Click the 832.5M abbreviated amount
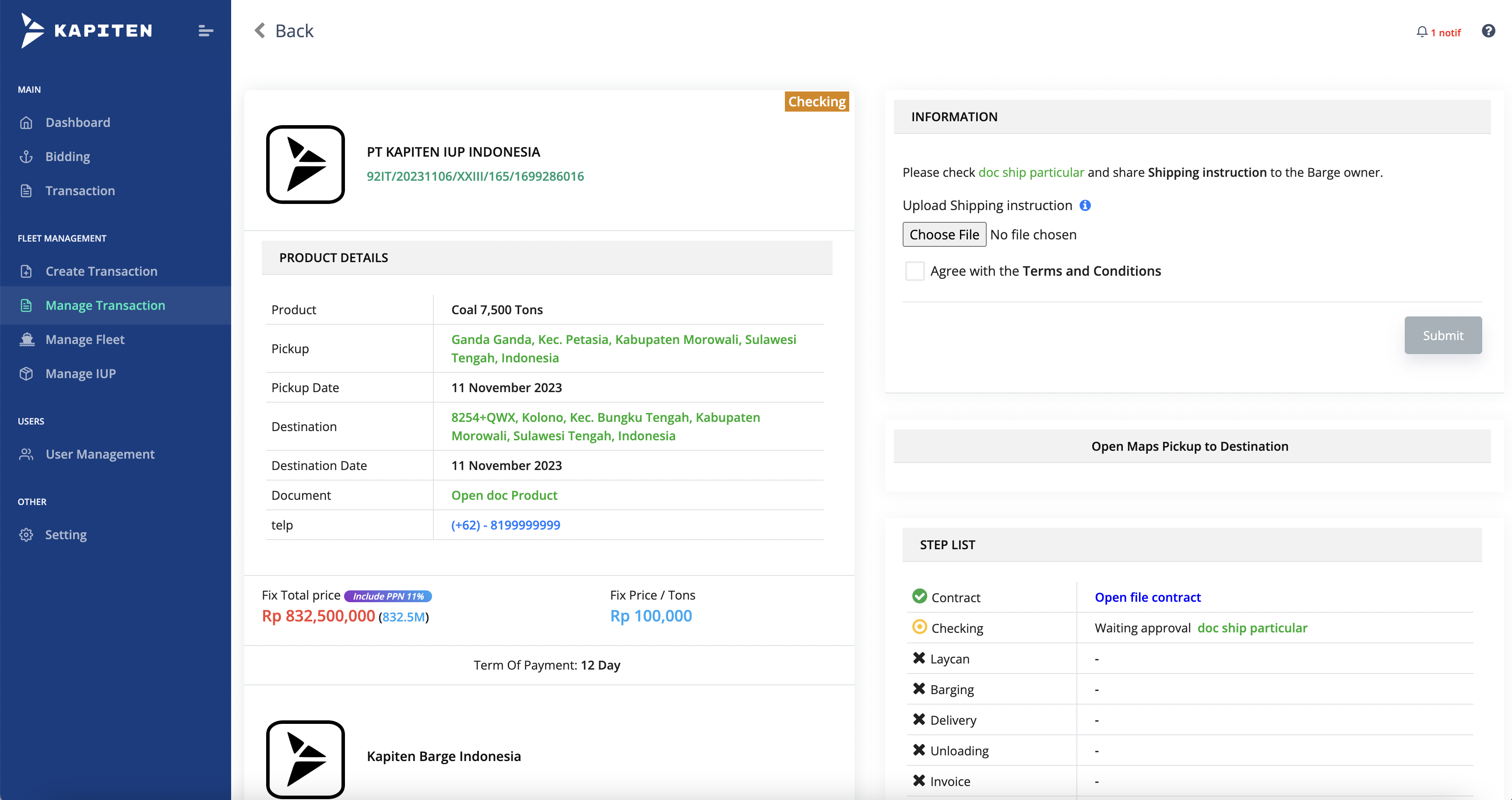Screen dimensions: 1512x800 404,618
